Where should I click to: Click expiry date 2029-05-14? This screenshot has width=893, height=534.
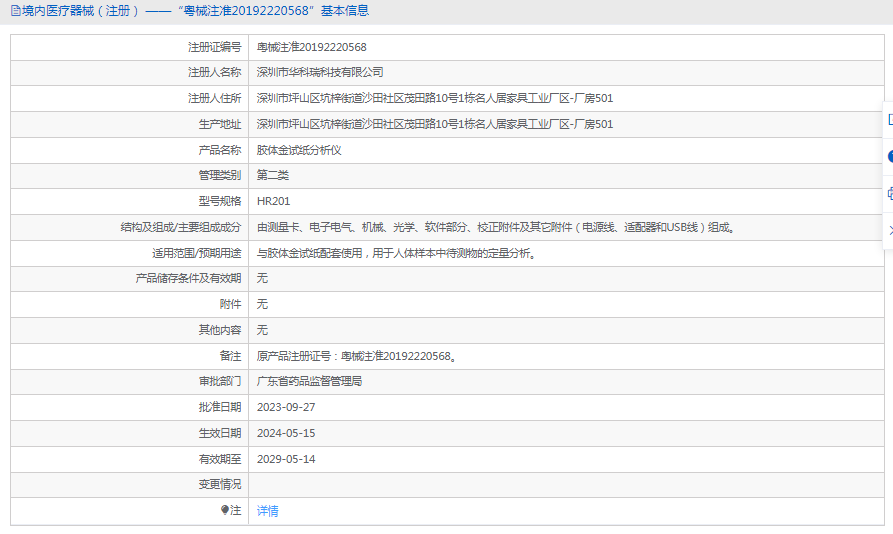click(286, 459)
